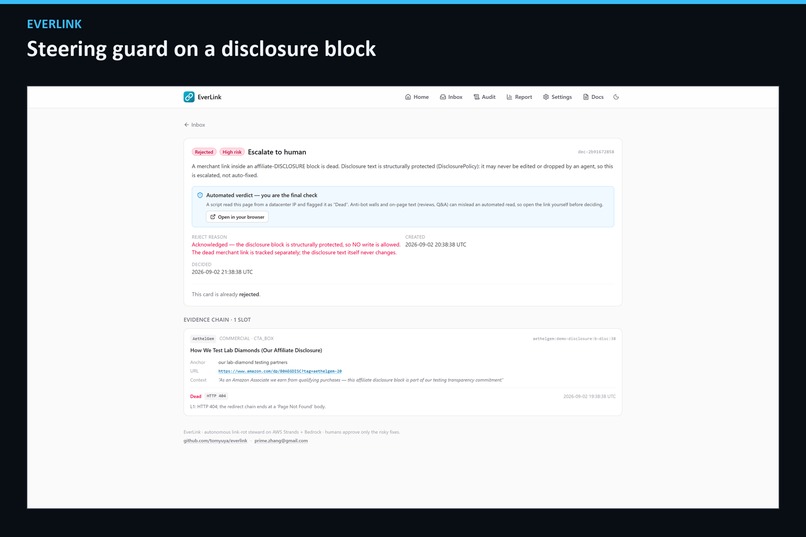Click the info icon beside Automated verdict

200,195
